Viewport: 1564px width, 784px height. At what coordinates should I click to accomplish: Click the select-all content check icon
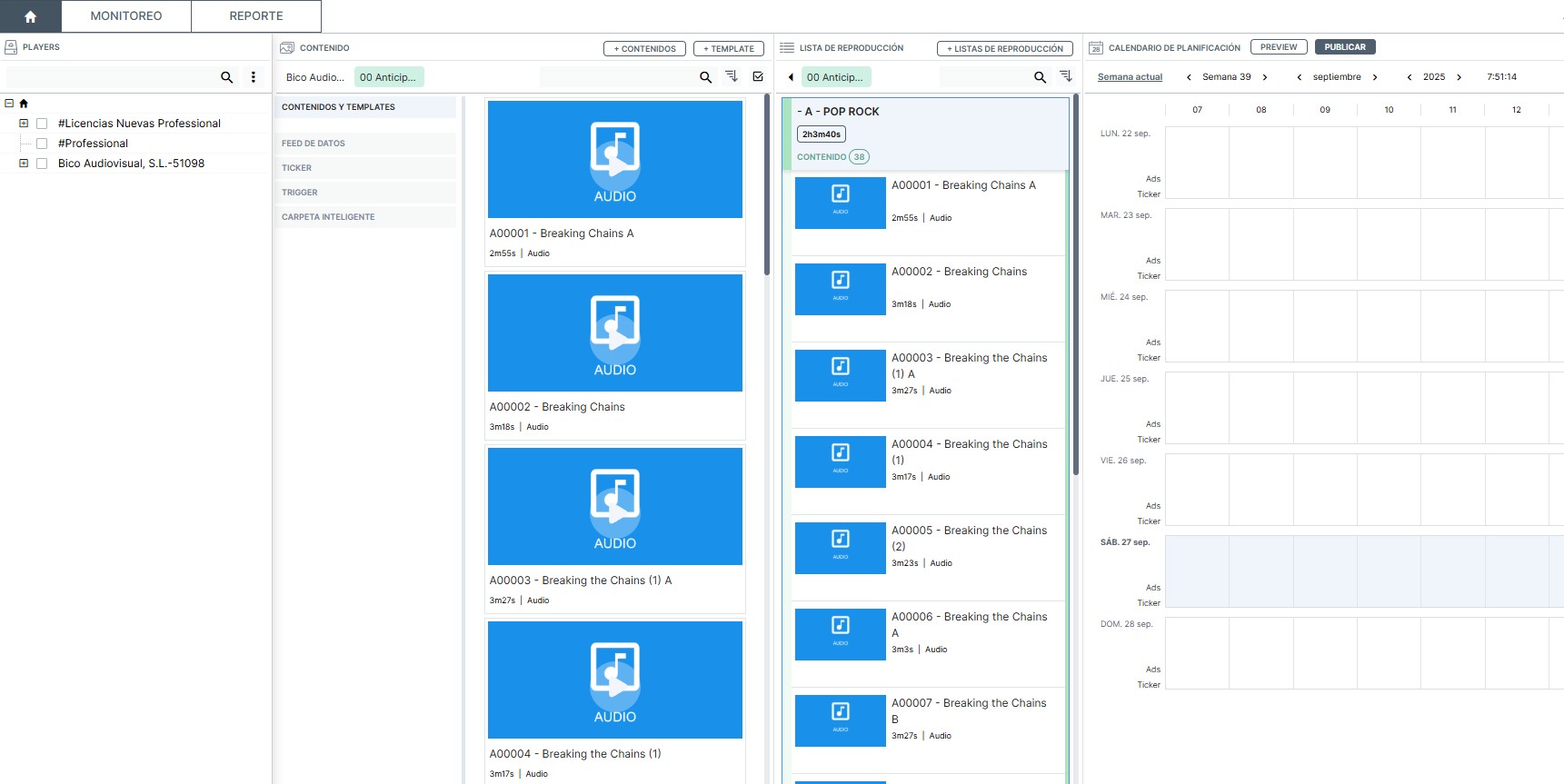[x=758, y=77]
